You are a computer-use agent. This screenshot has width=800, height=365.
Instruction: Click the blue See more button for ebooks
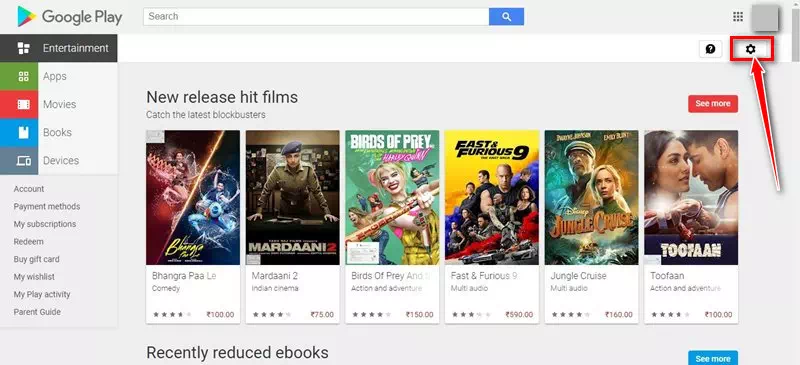713,358
